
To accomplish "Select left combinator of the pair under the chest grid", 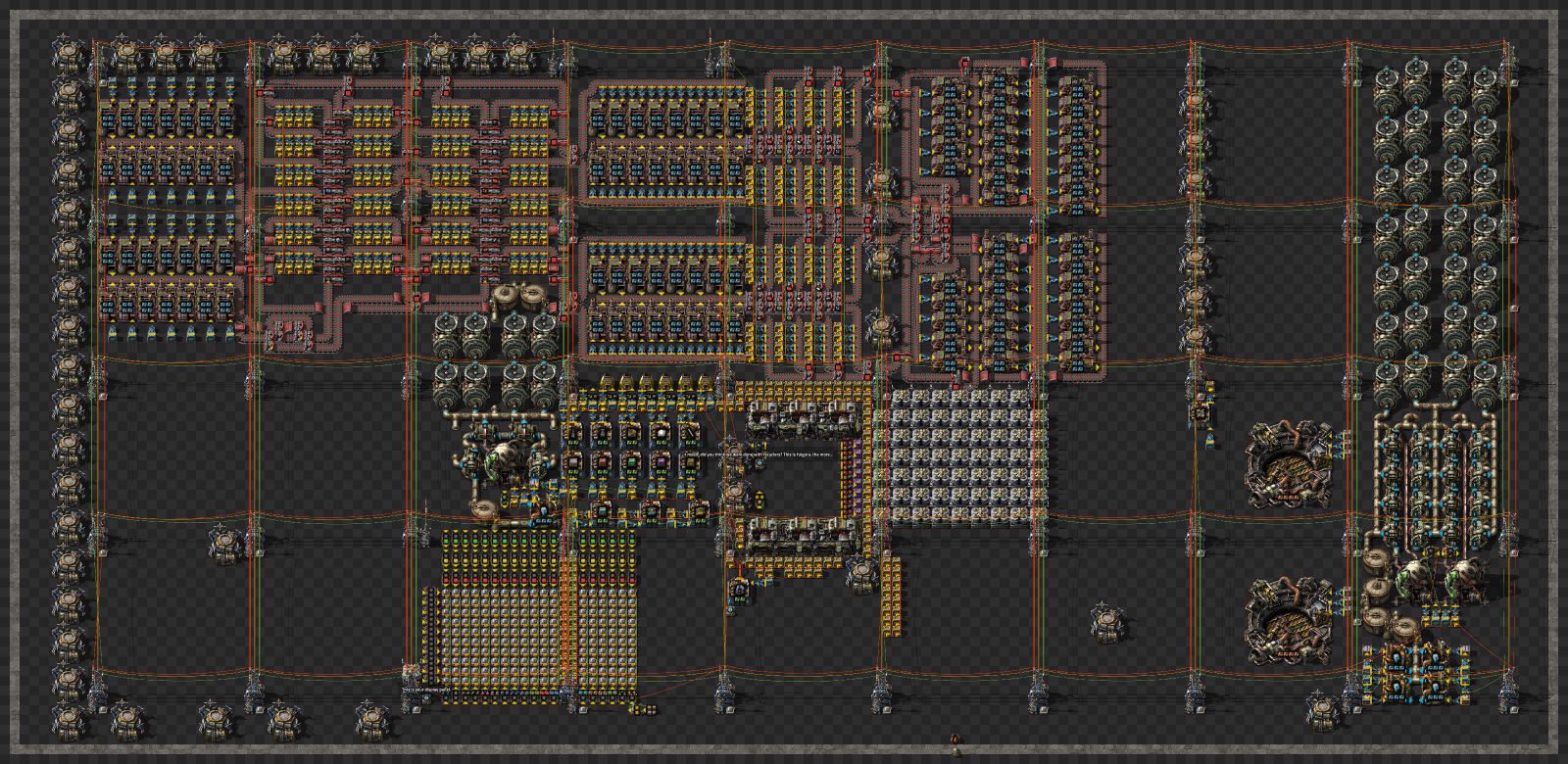I will click(636, 708).
